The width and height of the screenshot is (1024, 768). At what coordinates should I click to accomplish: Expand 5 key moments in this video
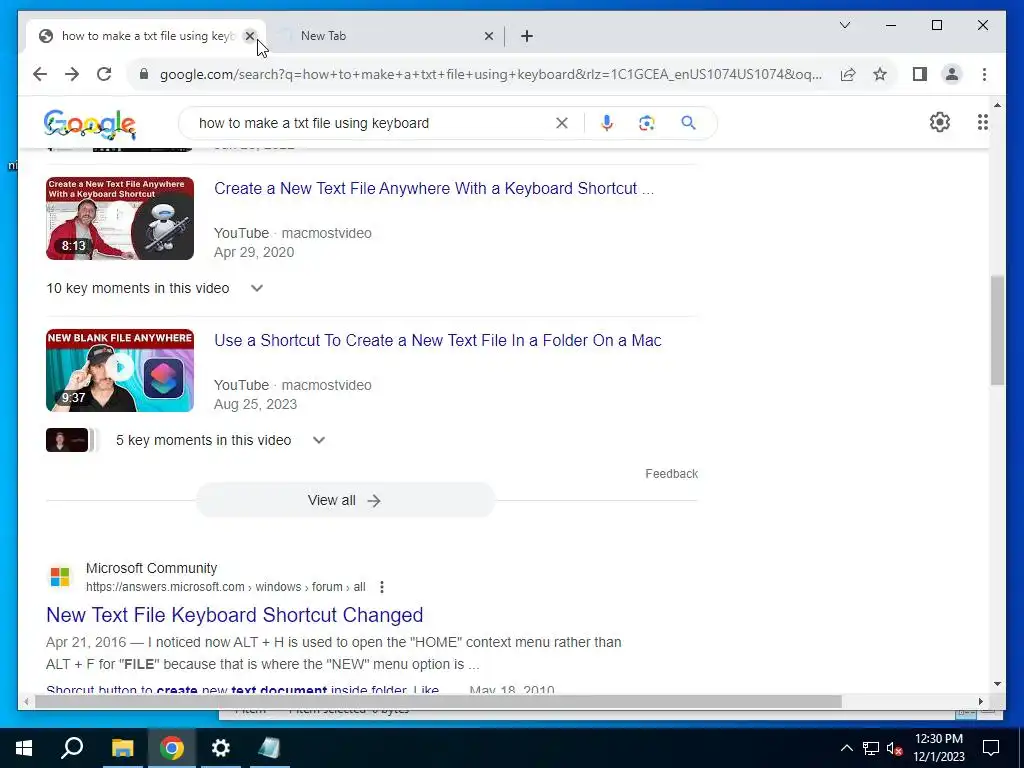[319, 440]
